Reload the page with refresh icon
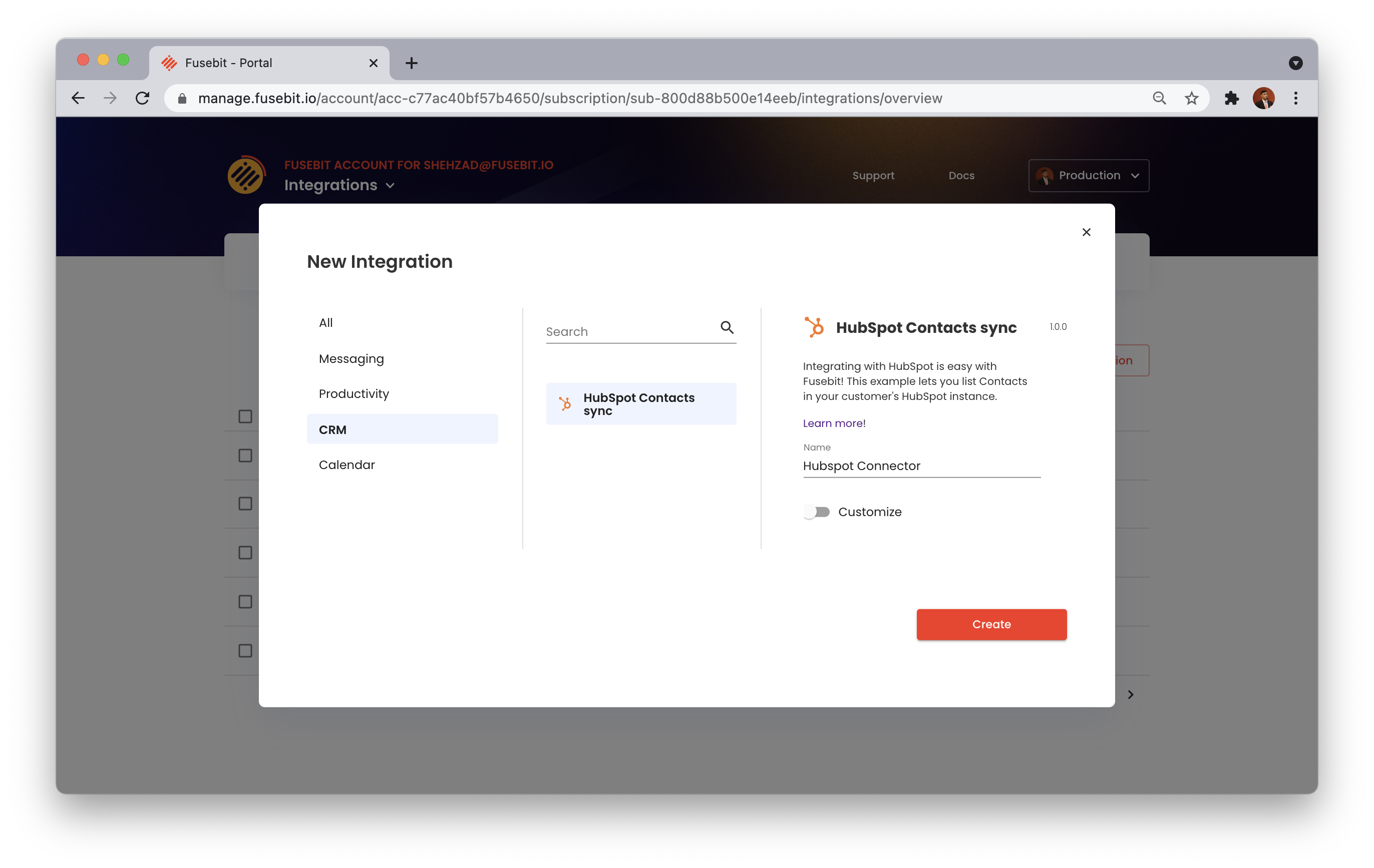Screen dimensions: 1374x868 coord(143,98)
